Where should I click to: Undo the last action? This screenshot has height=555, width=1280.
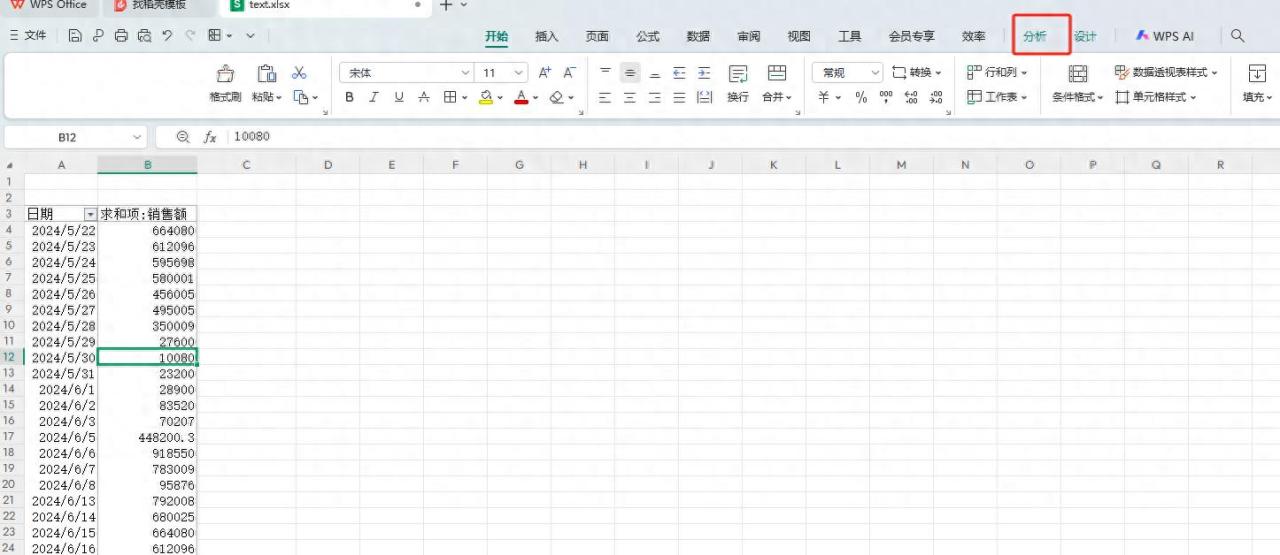click(x=167, y=36)
